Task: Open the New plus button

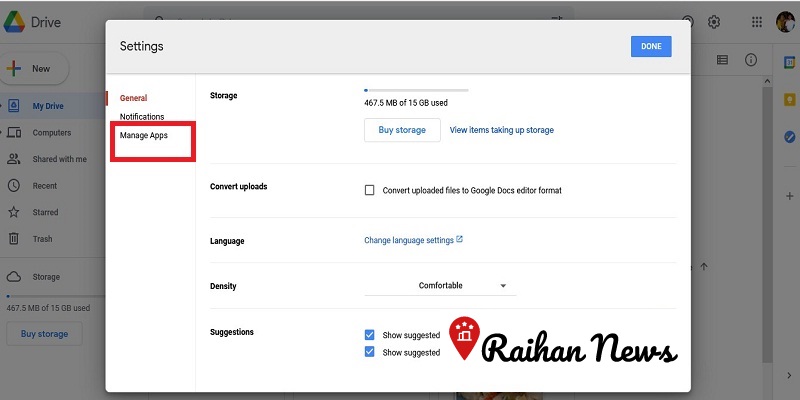Action: pyautogui.click(x=32, y=68)
